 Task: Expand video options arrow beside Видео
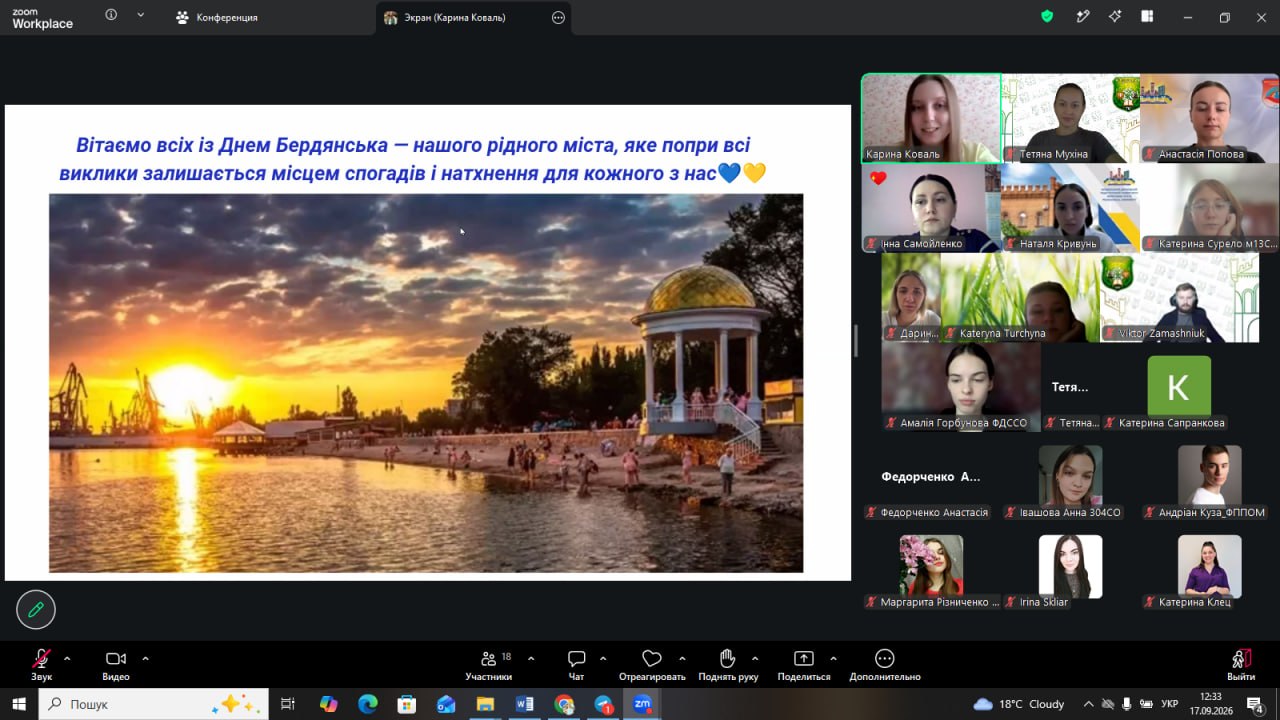pos(145,658)
